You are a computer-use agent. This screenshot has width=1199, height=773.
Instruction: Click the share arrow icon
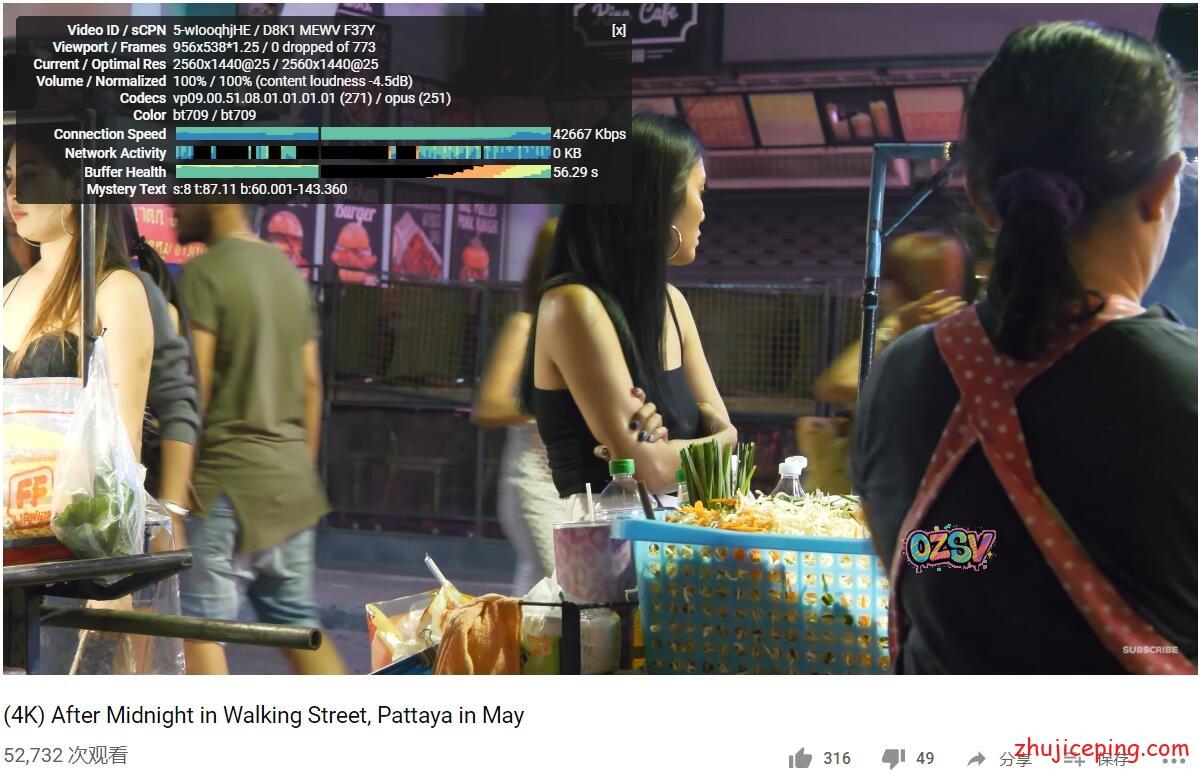point(976,758)
